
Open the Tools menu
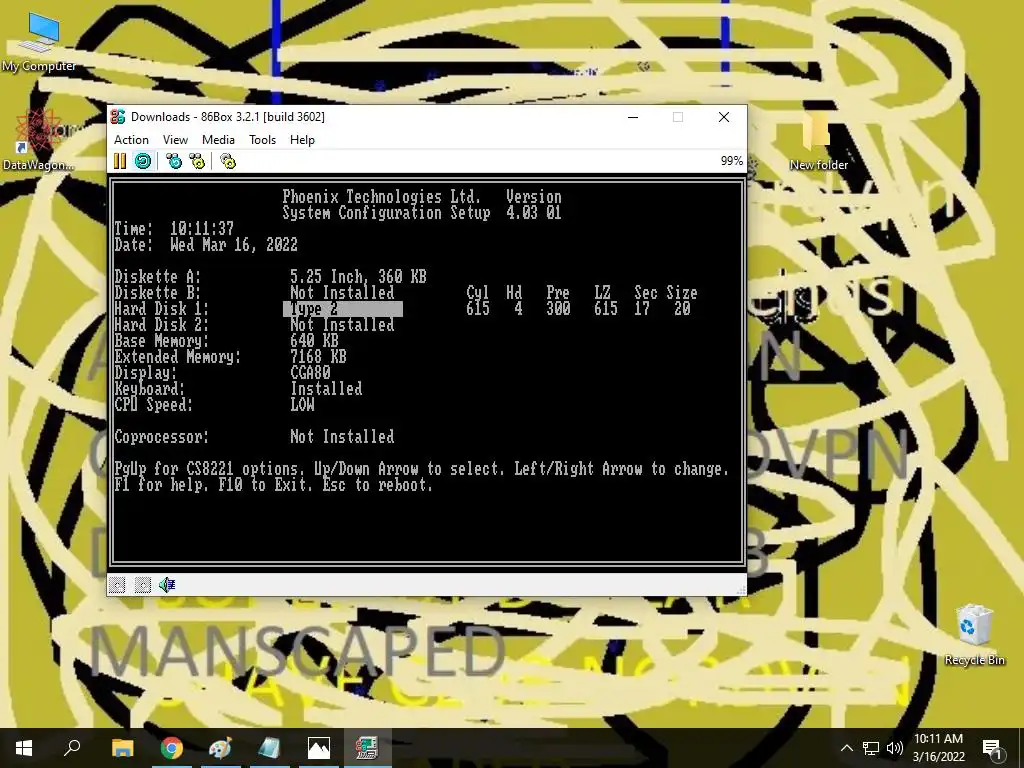(x=263, y=140)
